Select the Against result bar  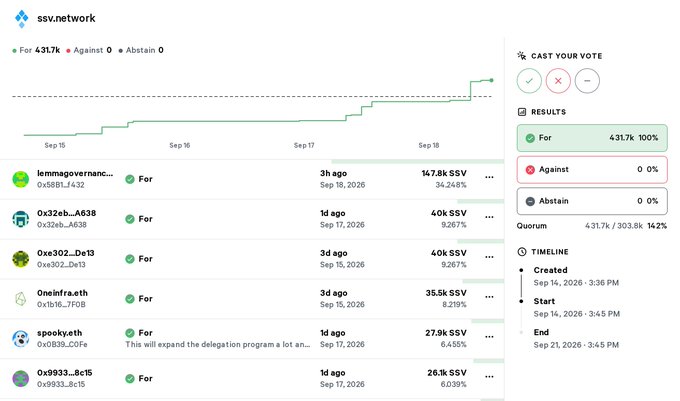[592, 170]
